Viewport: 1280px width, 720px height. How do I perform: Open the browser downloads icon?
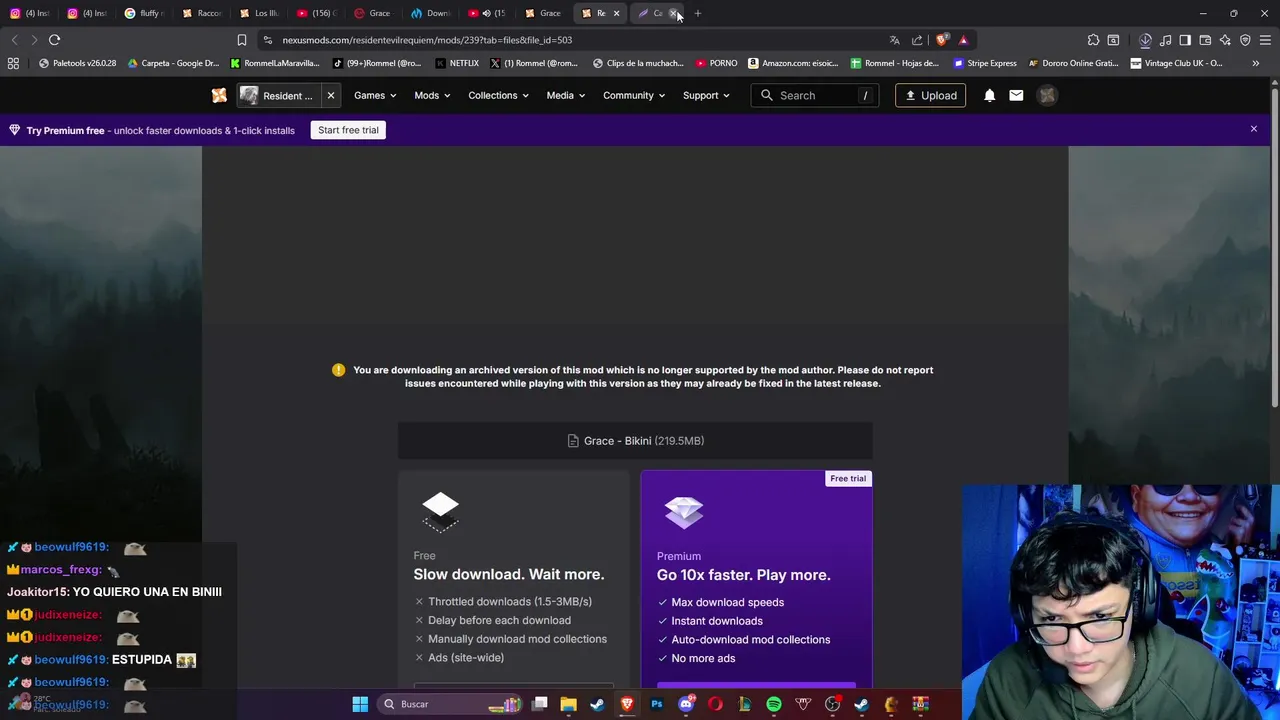[1145, 40]
